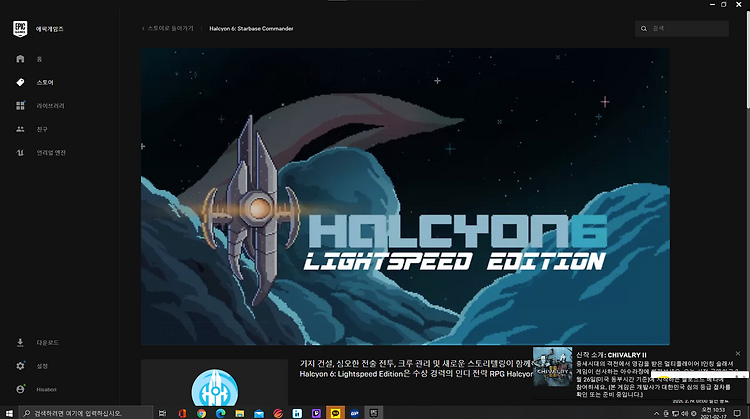Open KakaoTalk from taskbar
The width and height of the screenshot is (750, 419).
point(335,413)
